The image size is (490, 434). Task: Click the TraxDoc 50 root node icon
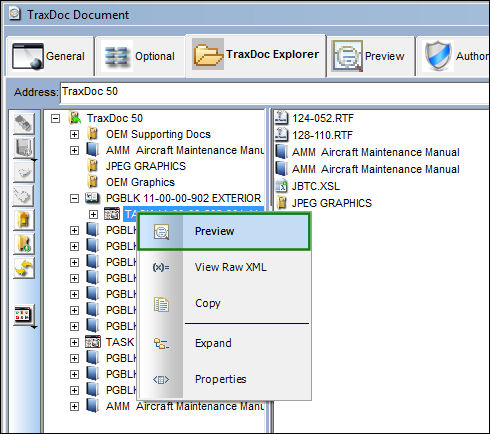click(x=75, y=118)
